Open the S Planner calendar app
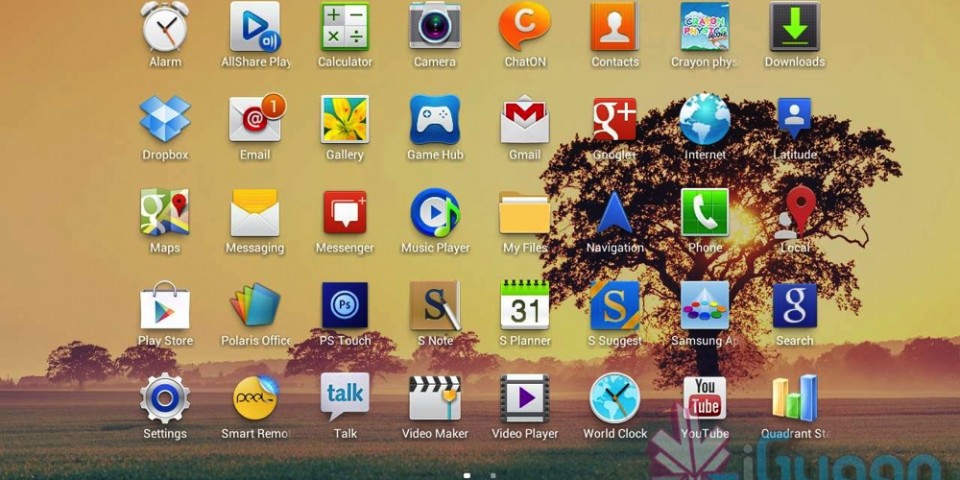 525,306
